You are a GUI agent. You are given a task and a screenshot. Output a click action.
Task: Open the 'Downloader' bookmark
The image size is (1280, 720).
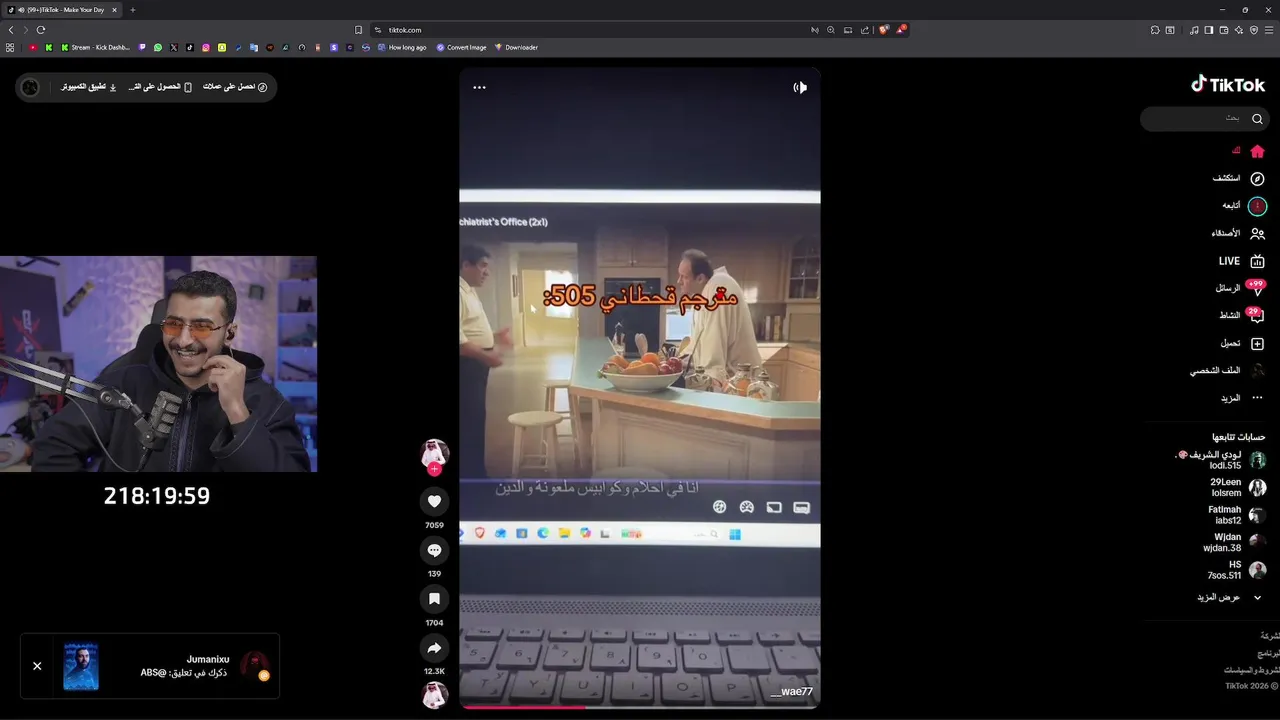pyautogui.click(x=516, y=47)
